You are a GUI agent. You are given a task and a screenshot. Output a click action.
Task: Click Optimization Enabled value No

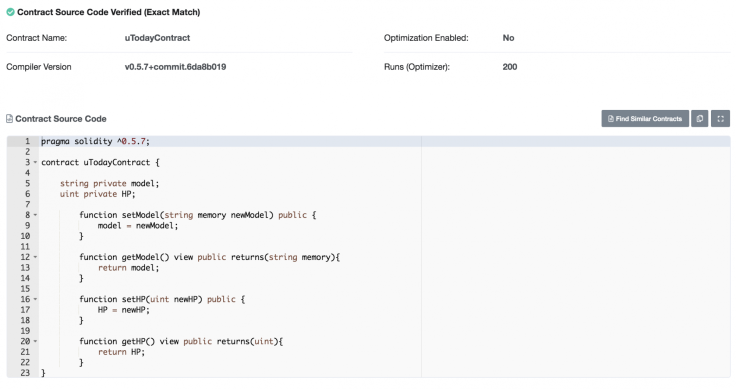point(508,38)
